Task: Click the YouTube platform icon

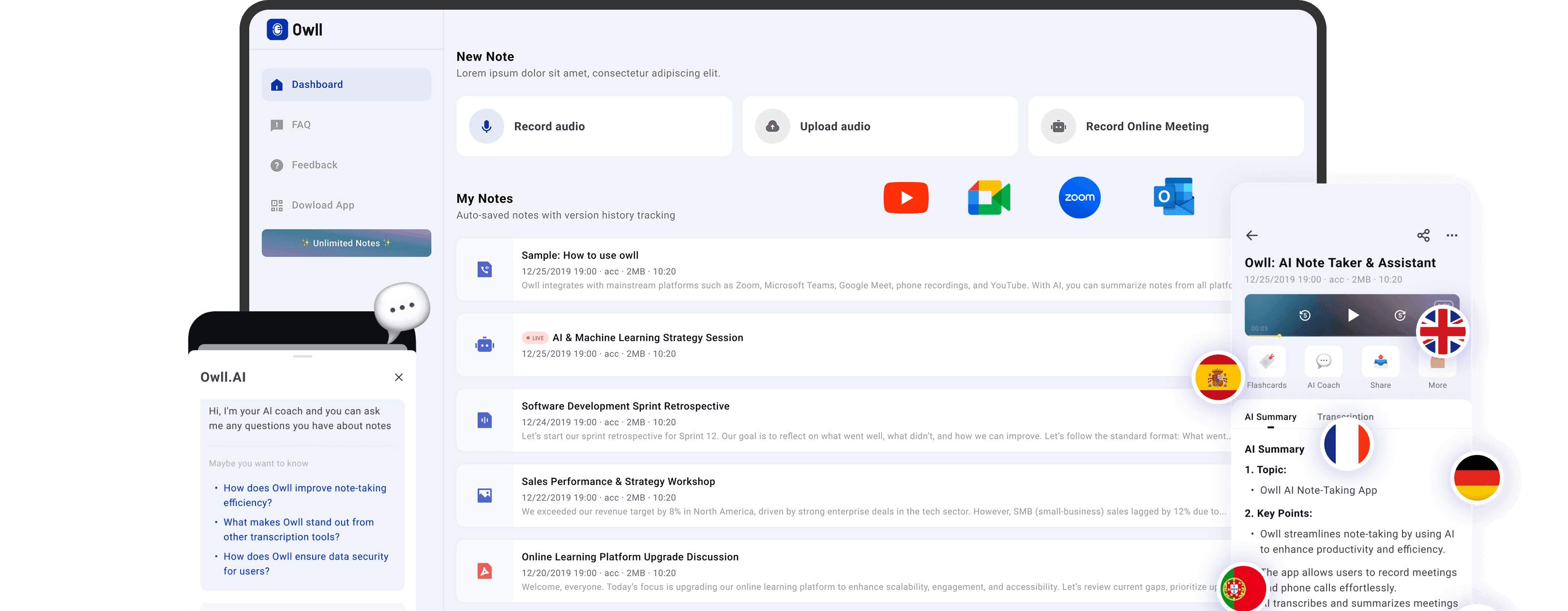Action: tap(906, 197)
